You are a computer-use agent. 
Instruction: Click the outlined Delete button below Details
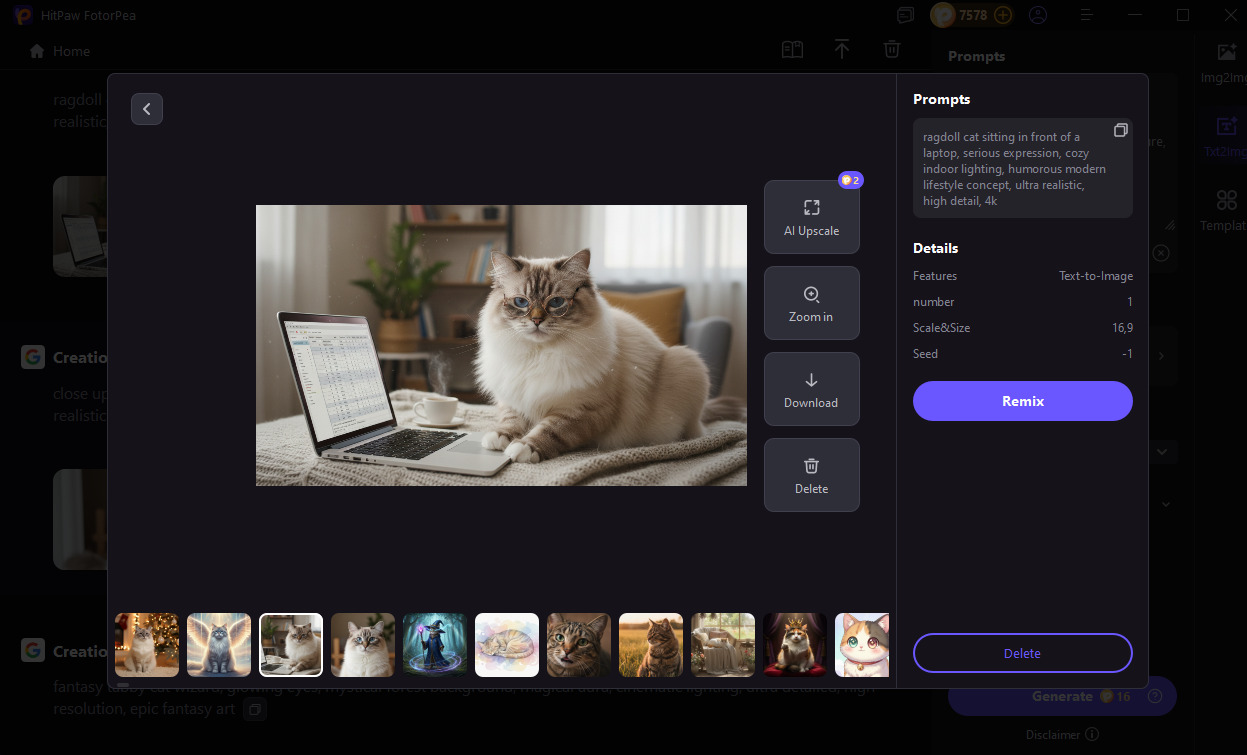1022,653
